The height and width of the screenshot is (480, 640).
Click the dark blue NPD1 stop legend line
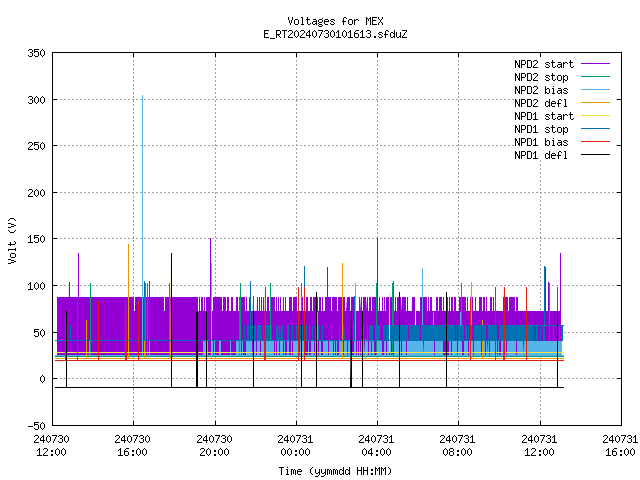pos(595,129)
